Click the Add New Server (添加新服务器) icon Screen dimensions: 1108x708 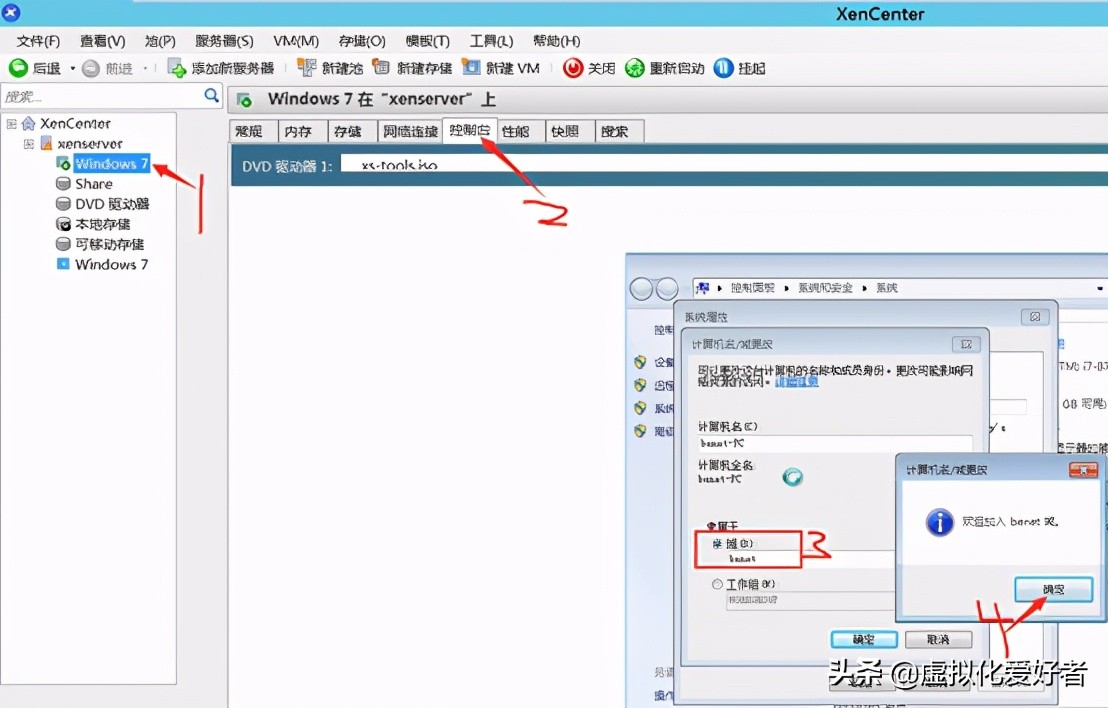pyautogui.click(x=176, y=68)
